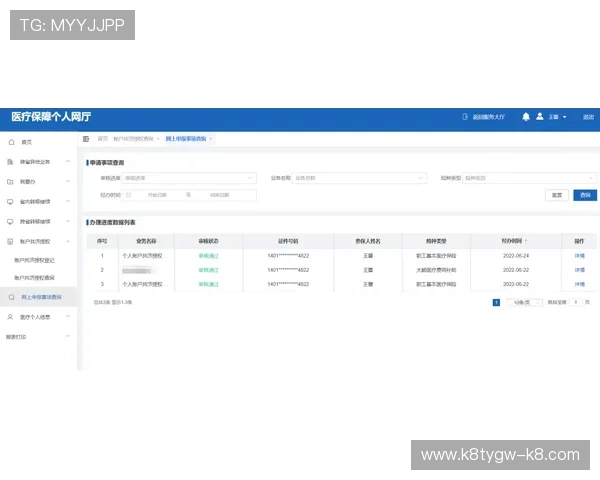Click the 我要办 folder icon in sidebar
This screenshot has height=480, width=600.
(x=10, y=182)
